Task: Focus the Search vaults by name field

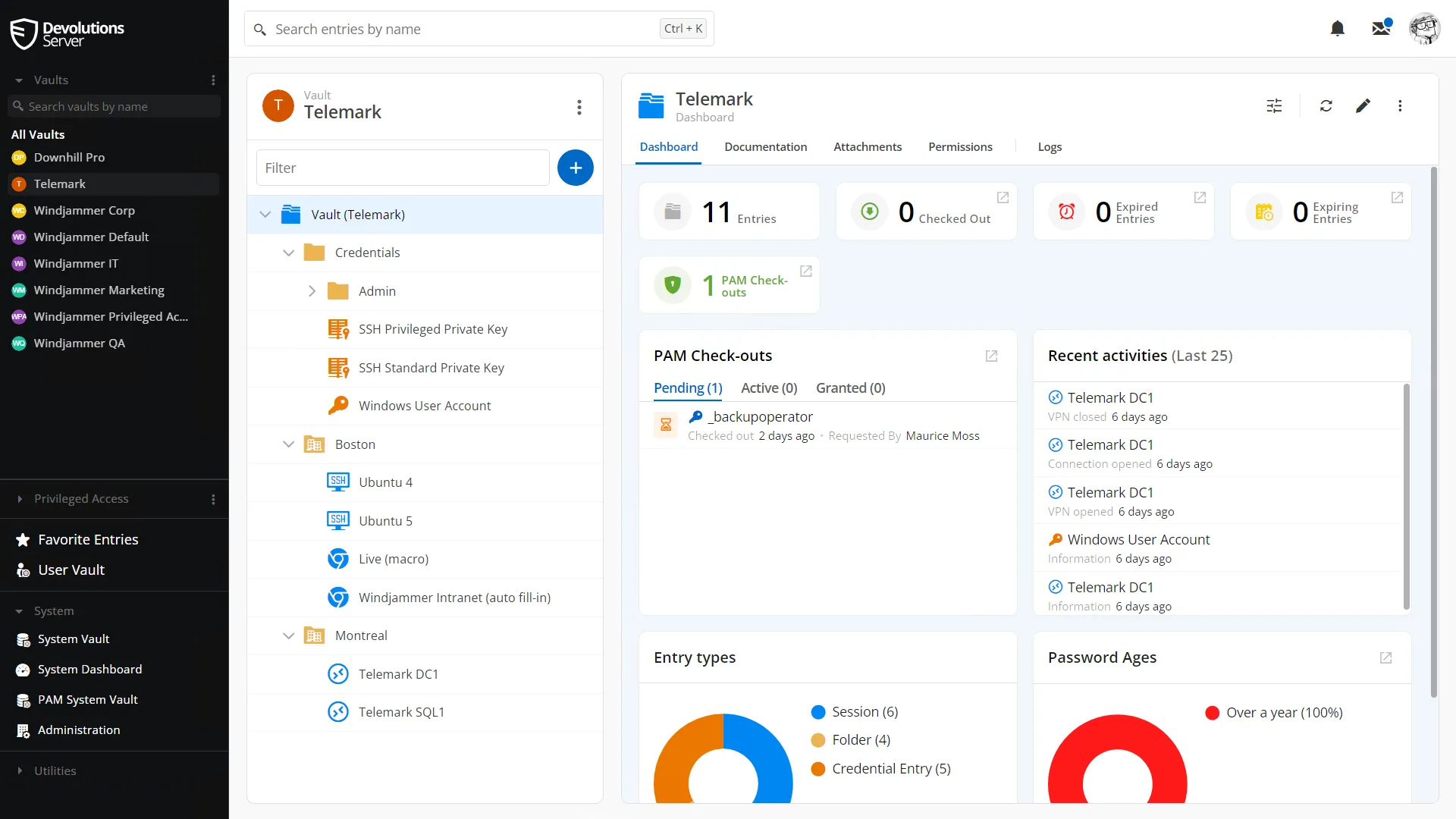Action: coord(114,107)
